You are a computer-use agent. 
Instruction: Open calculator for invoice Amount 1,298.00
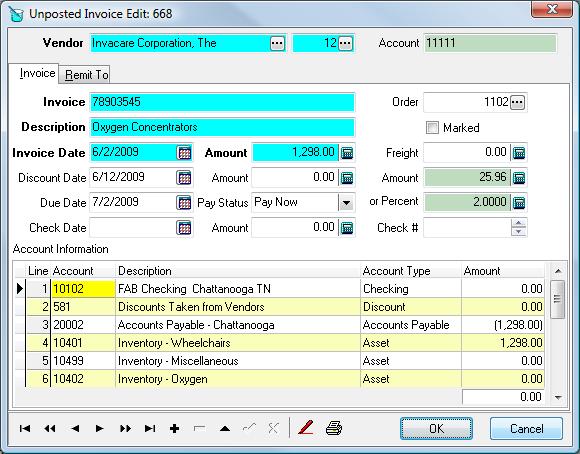[x=347, y=152]
